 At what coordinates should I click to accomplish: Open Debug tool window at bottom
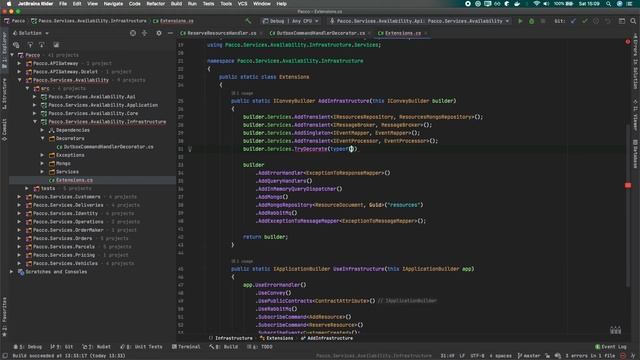pyautogui.click(x=28, y=347)
